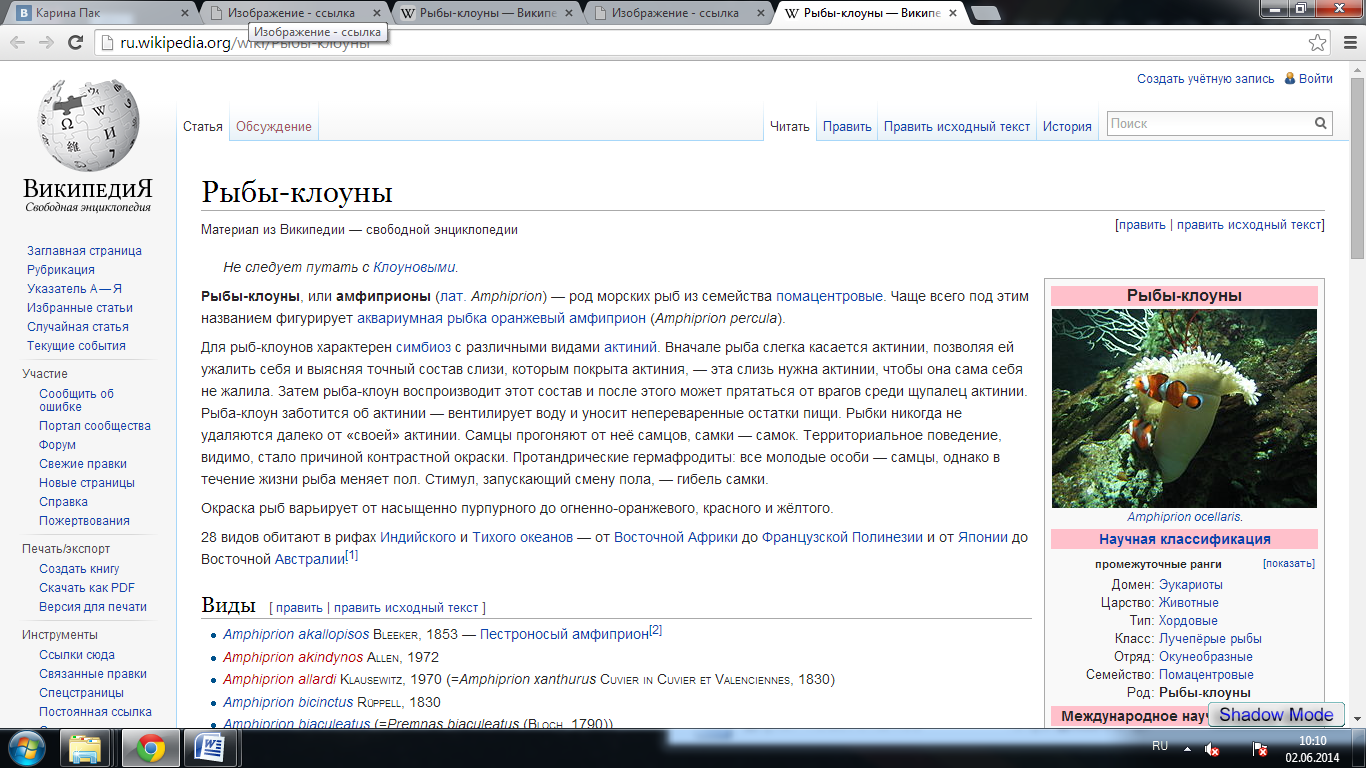1366x768 pixels.
Task: Click Сообщить об ошибке link
Action: tap(77, 400)
